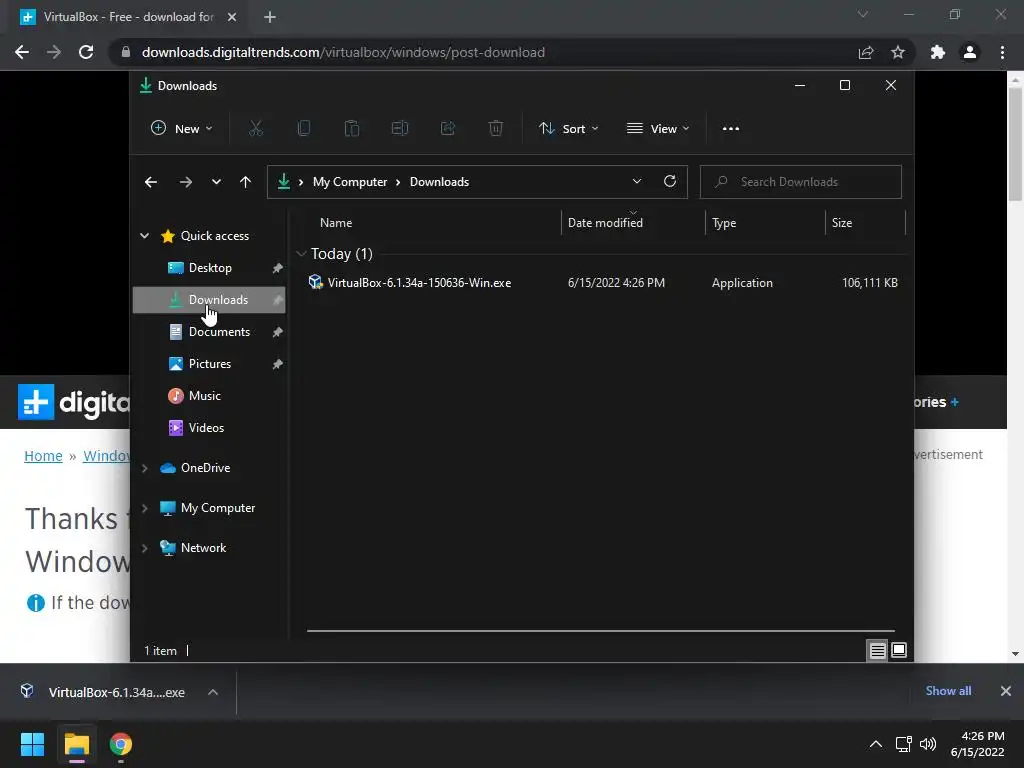
Task: Open the Windows Start menu
Action: coord(32,744)
